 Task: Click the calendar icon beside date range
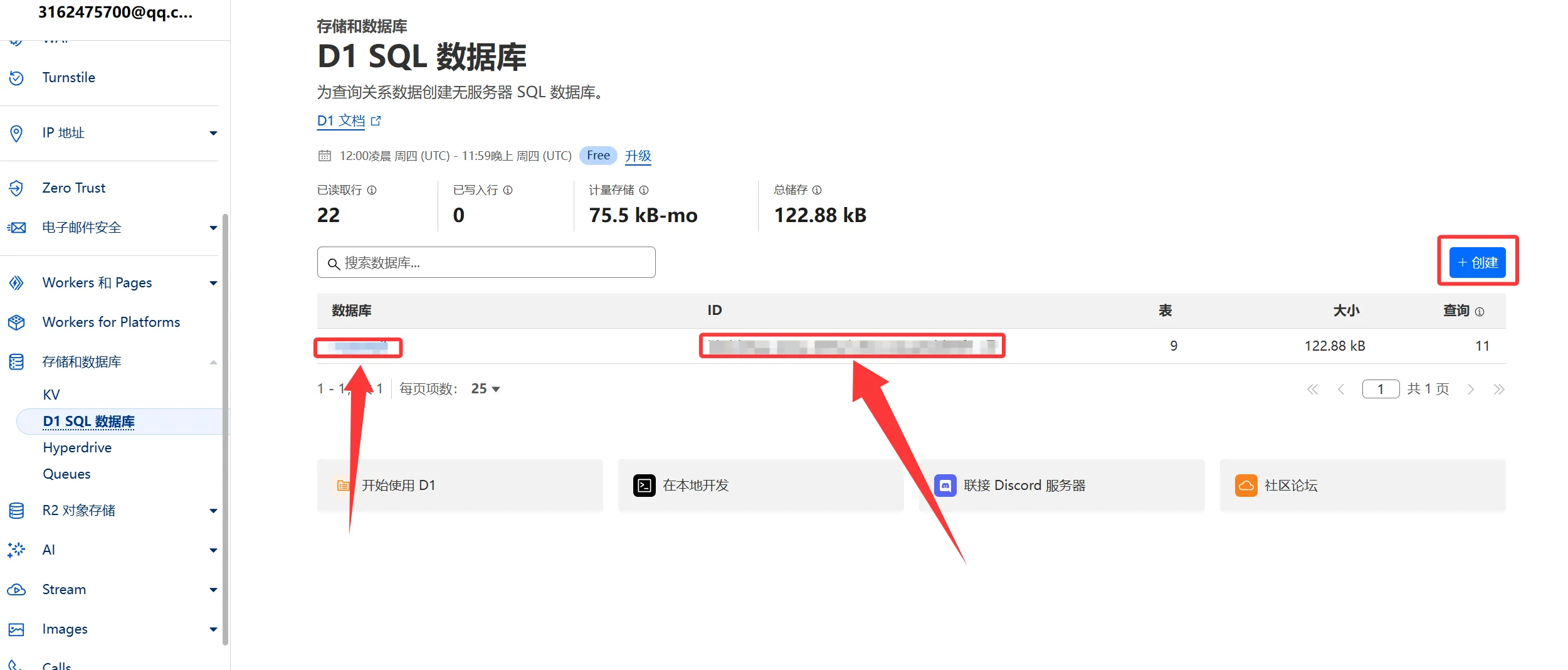(324, 156)
